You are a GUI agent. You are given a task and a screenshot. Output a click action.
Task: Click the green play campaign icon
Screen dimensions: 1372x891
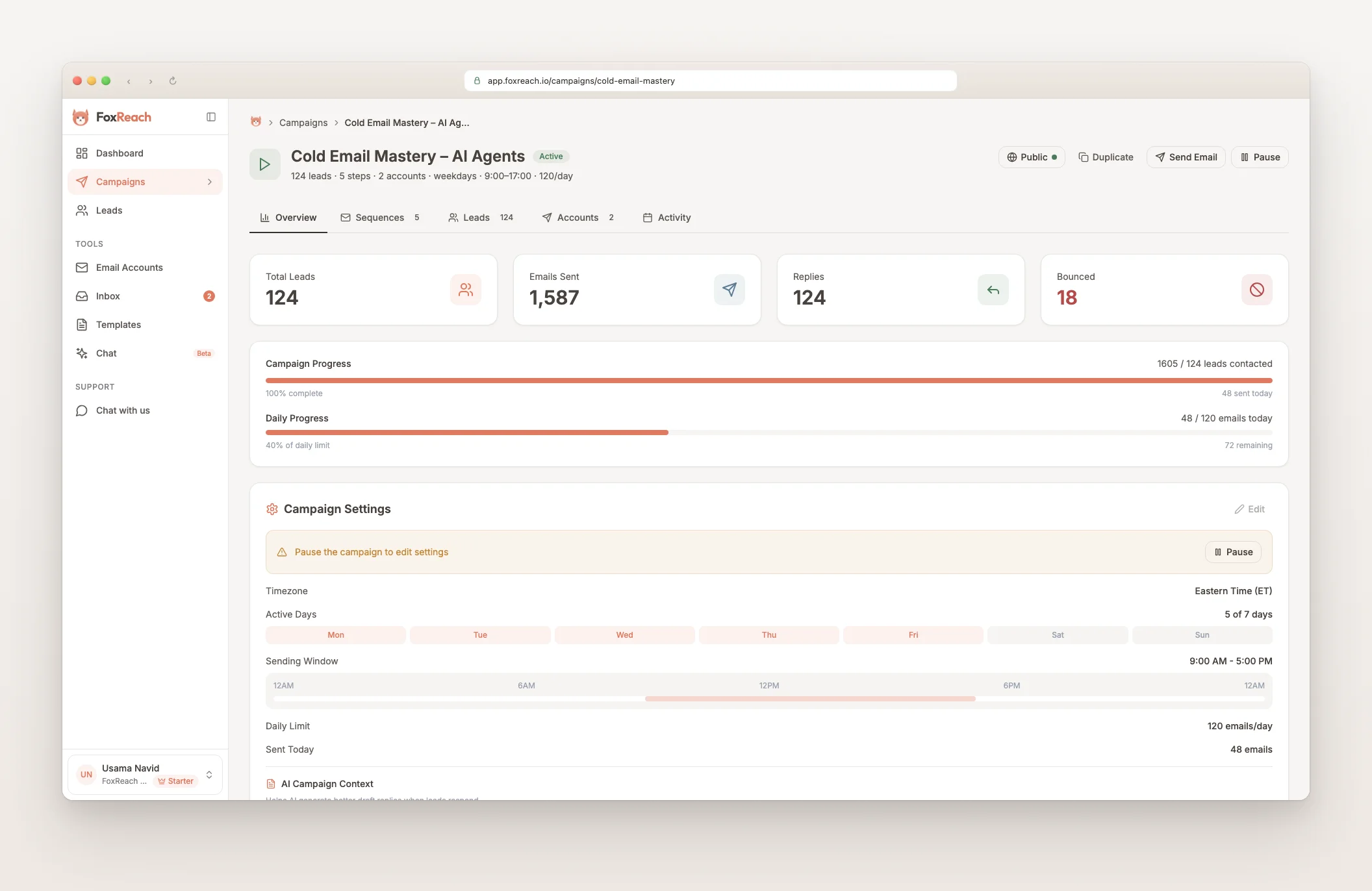click(x=265, y=164)
